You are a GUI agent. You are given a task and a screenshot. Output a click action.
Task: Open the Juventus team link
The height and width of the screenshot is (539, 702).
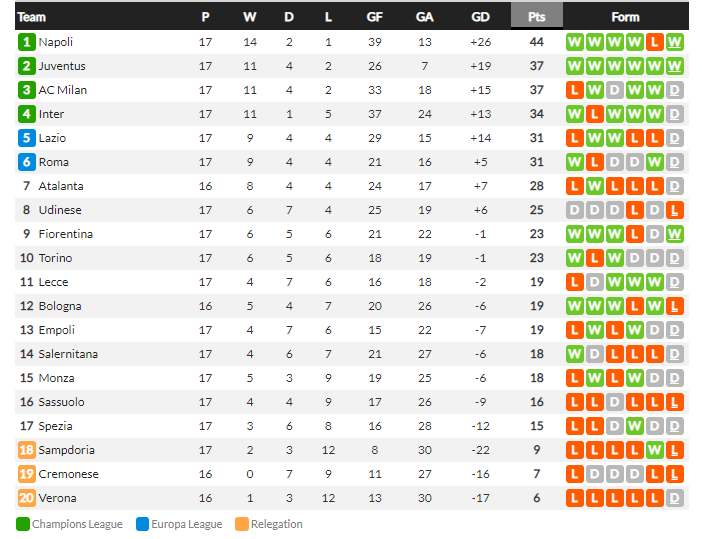click(x=62, y=66)
